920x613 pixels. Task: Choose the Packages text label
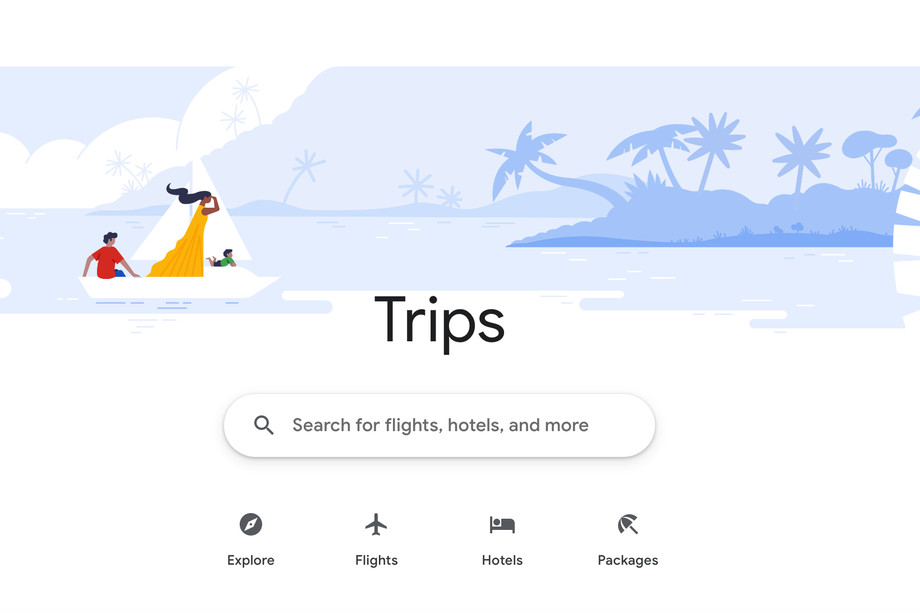click(628, 560)
